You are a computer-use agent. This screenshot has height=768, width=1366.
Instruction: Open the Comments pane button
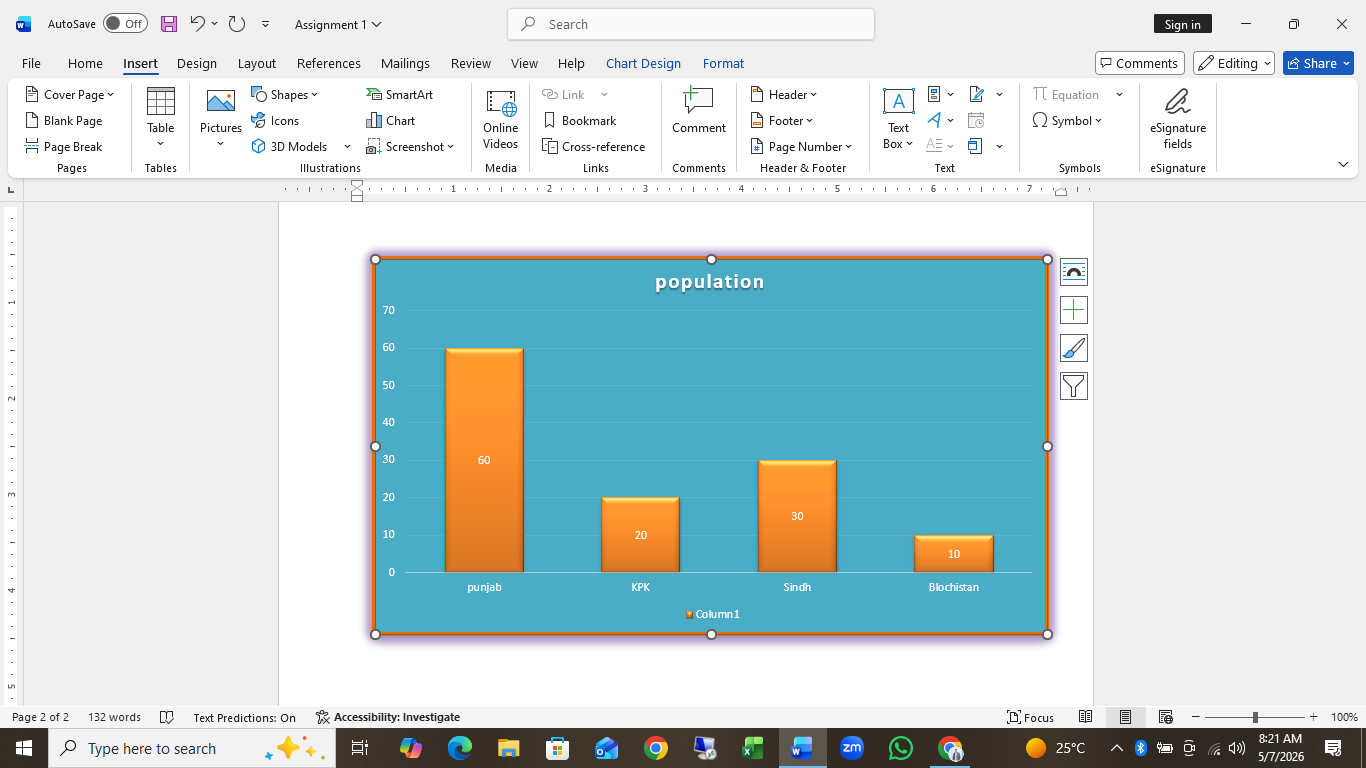pos(1140,63)
